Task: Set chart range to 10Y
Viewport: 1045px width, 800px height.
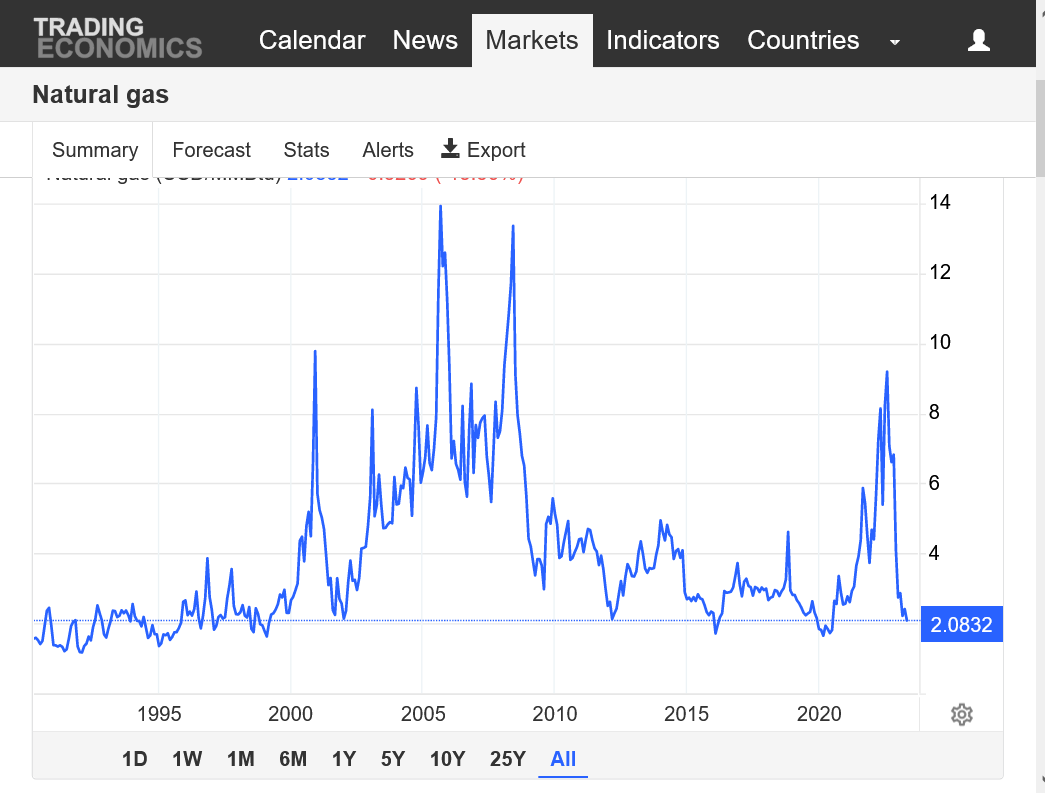Action: point(447,759)
